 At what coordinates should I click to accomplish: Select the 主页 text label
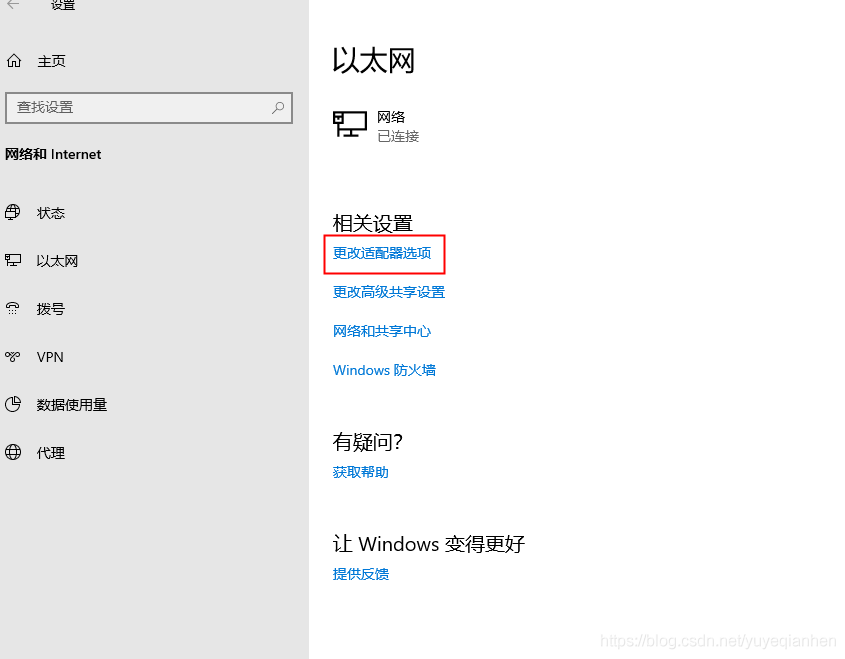(x=51, y=61)
